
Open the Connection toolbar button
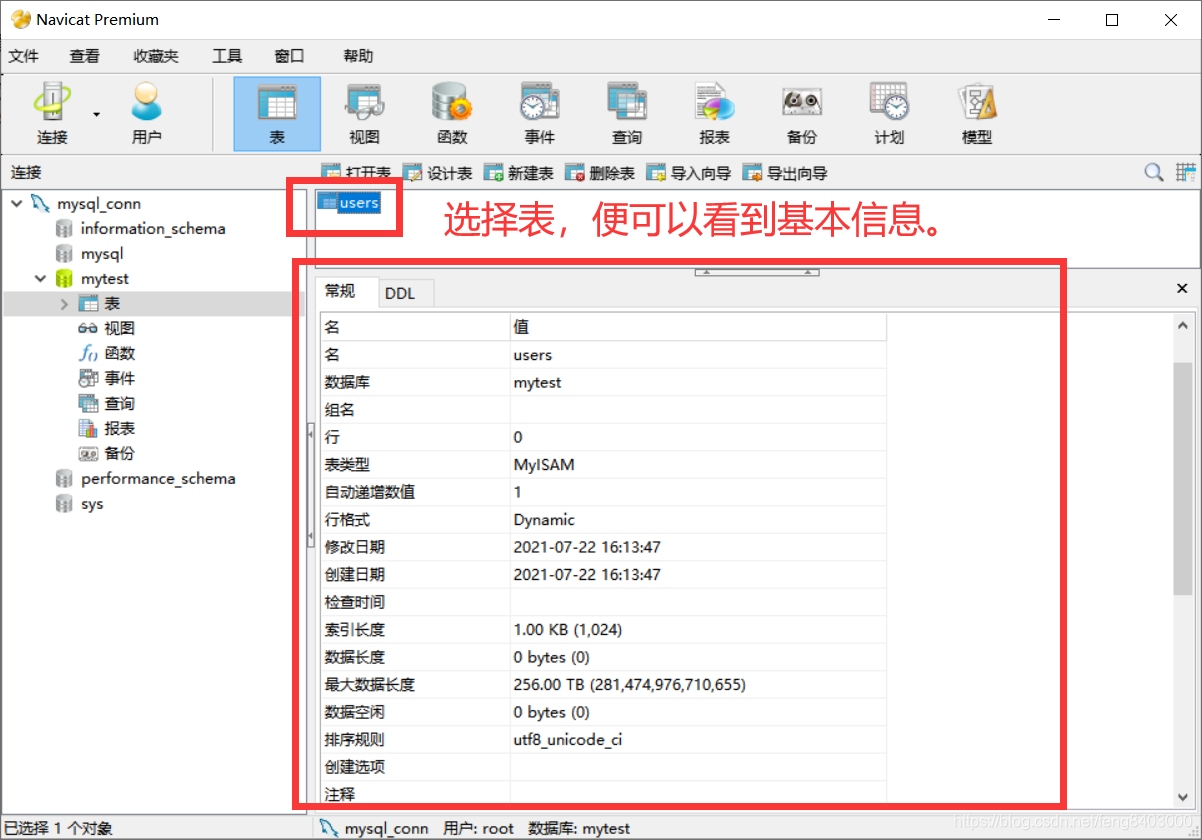point(52,114)
